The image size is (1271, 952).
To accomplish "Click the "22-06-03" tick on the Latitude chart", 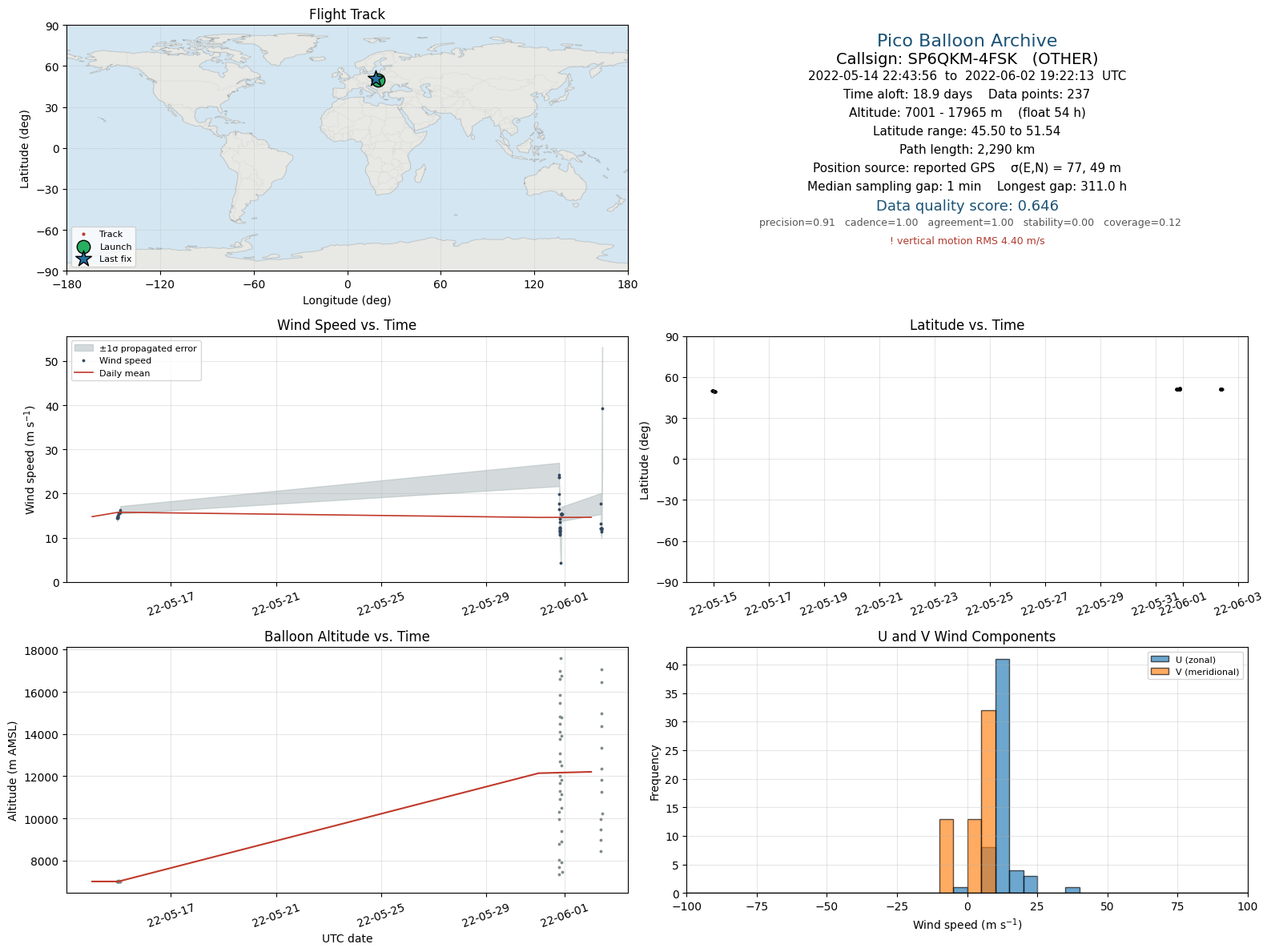I will pyautogui.click(x=1237, y=605).
